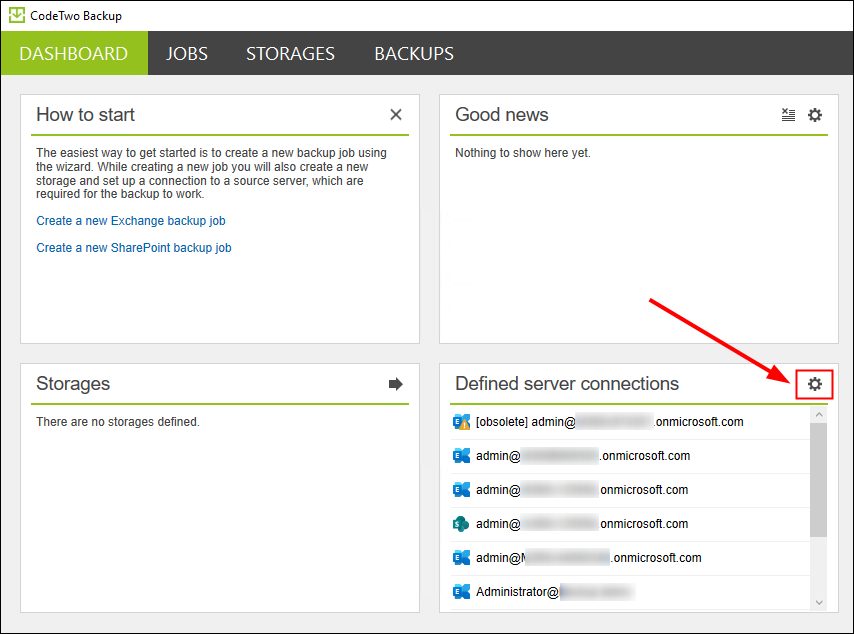
Task: Click the connections list scroll up arrow
Action: coord(819,415)
